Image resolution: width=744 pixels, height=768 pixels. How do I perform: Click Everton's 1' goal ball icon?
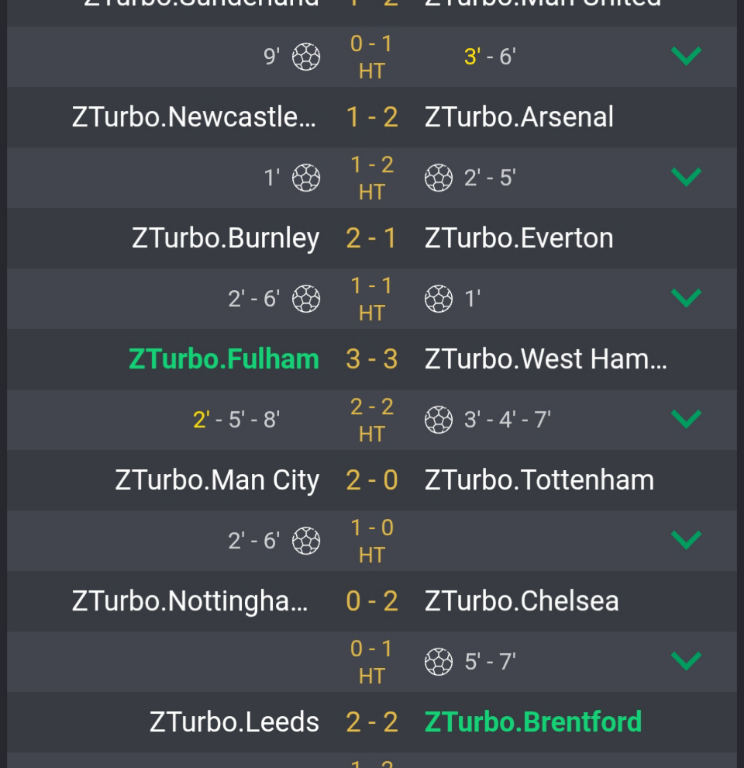[x=438, y=298]
